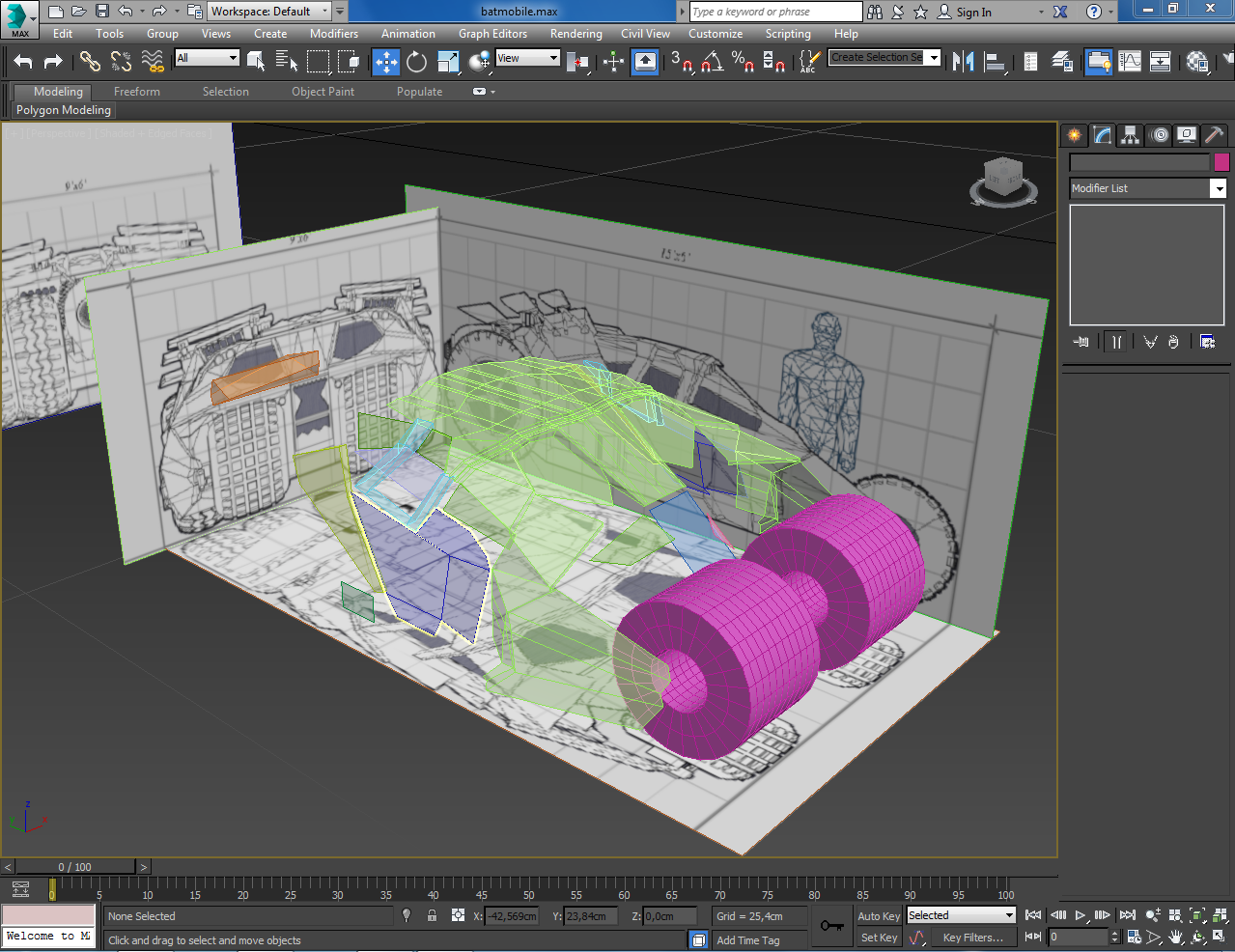Open the Material Editor icon
Screen dimensions: 1235x952
pos(1197,62)
